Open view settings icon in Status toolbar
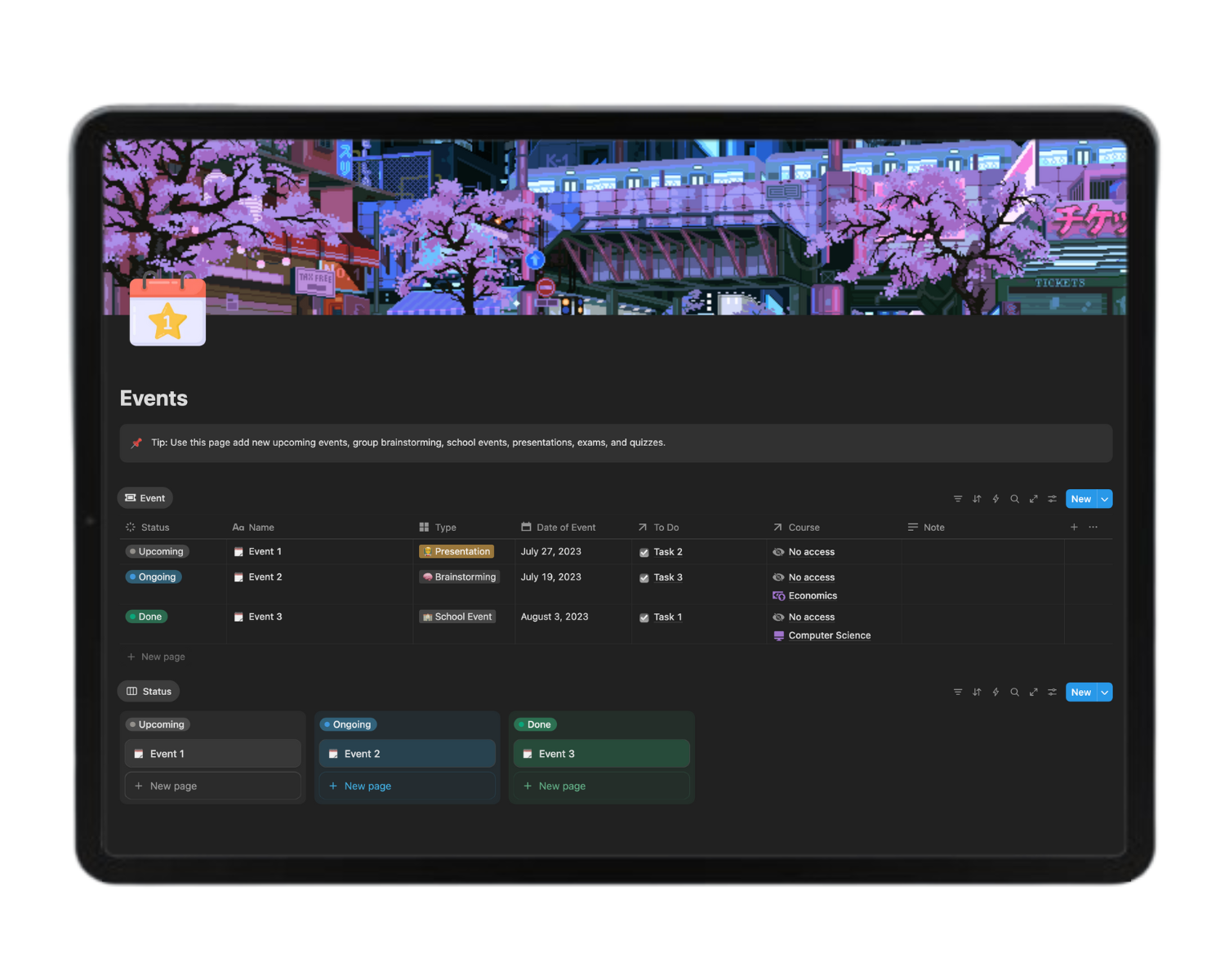This screenshot has height=980, width=1225. [x=1052, y=693]
